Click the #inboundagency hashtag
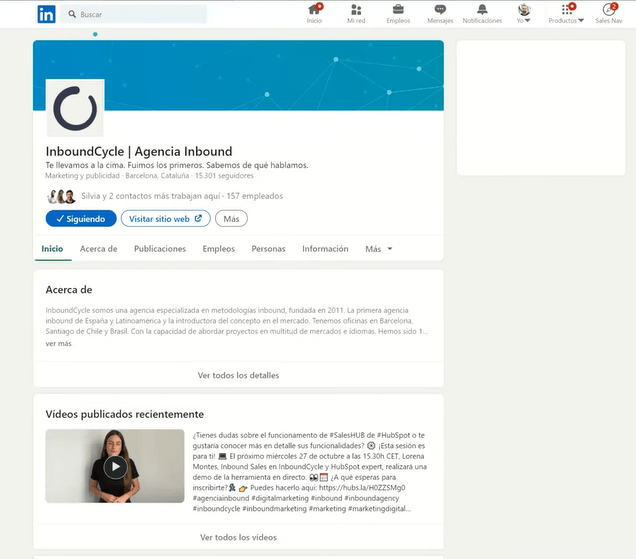 click(372, 498)
